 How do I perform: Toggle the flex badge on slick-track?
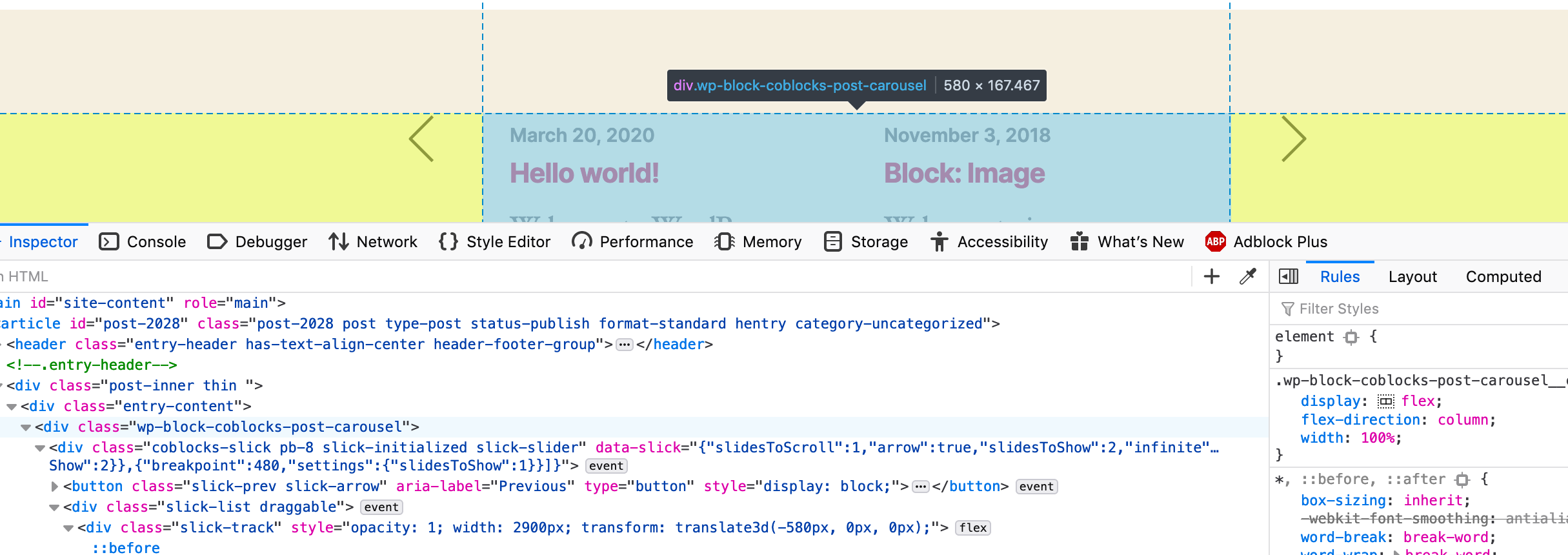click(973, 528)
